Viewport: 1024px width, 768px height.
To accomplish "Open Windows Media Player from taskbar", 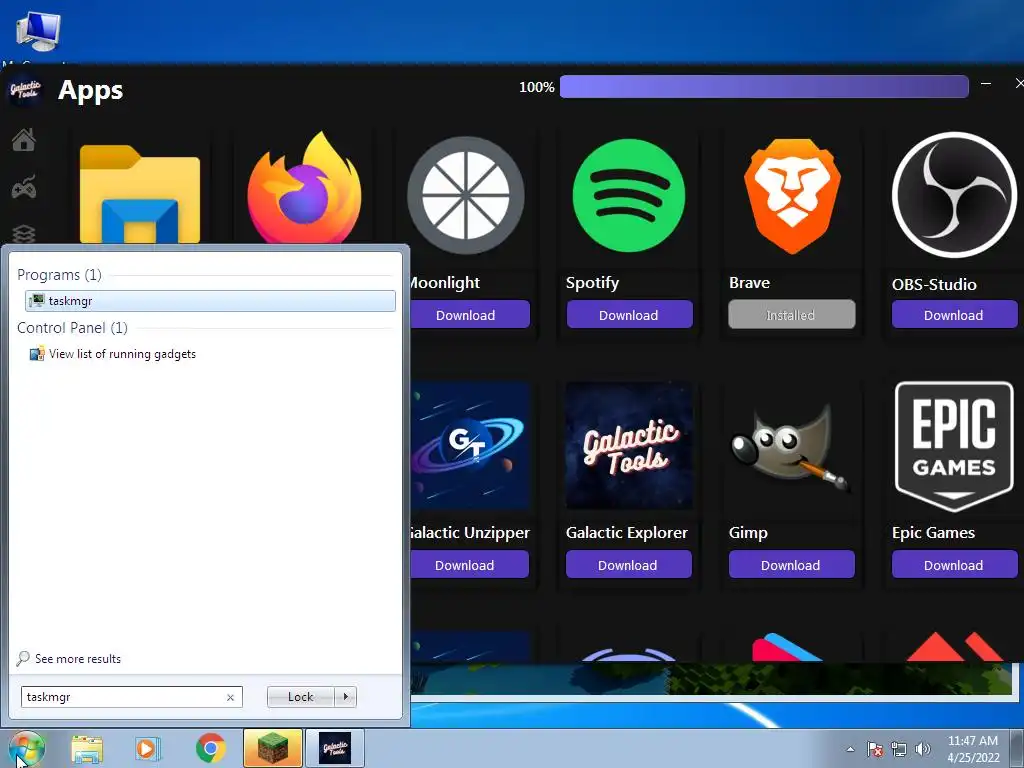I will coord(148,749).
